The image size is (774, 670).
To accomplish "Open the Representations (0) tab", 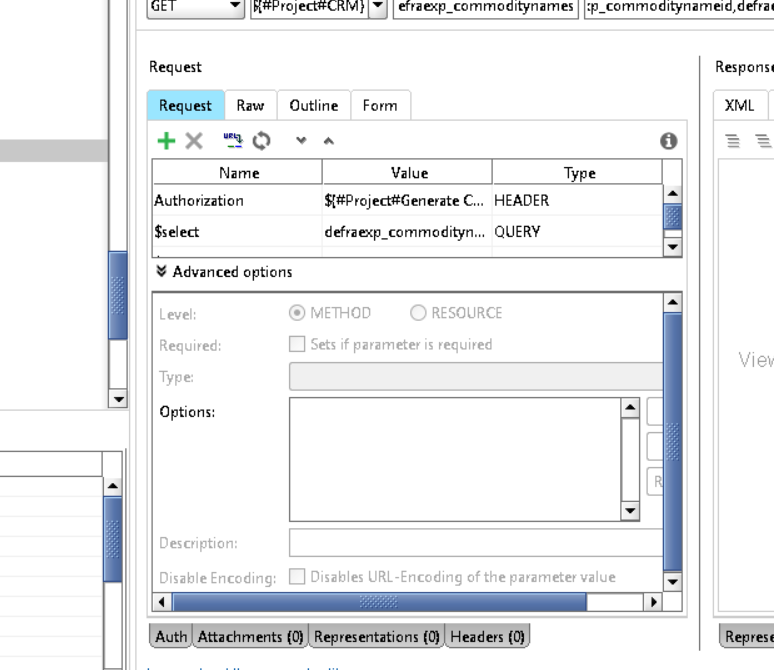I will coord(377,636).
